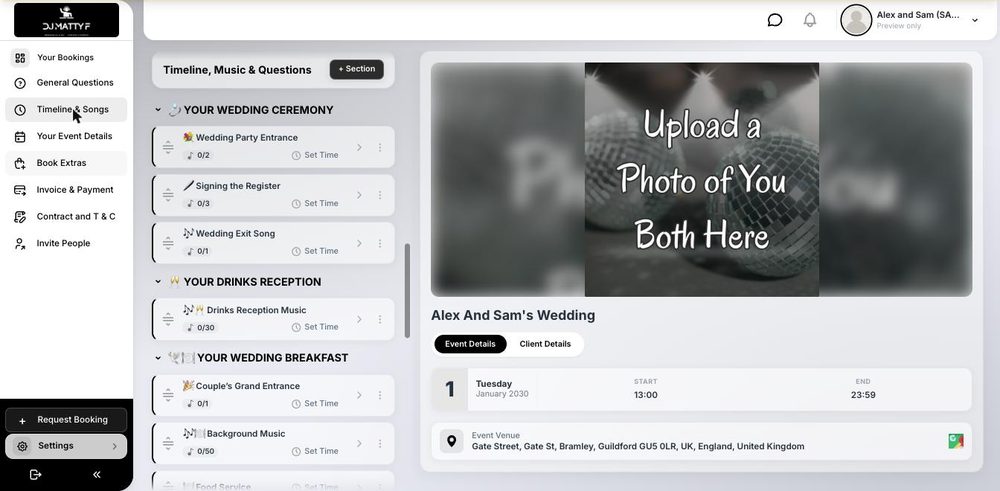1000x491 pixels.
Task: Click the Your Bookings grid icon
Action: [20, 58]
